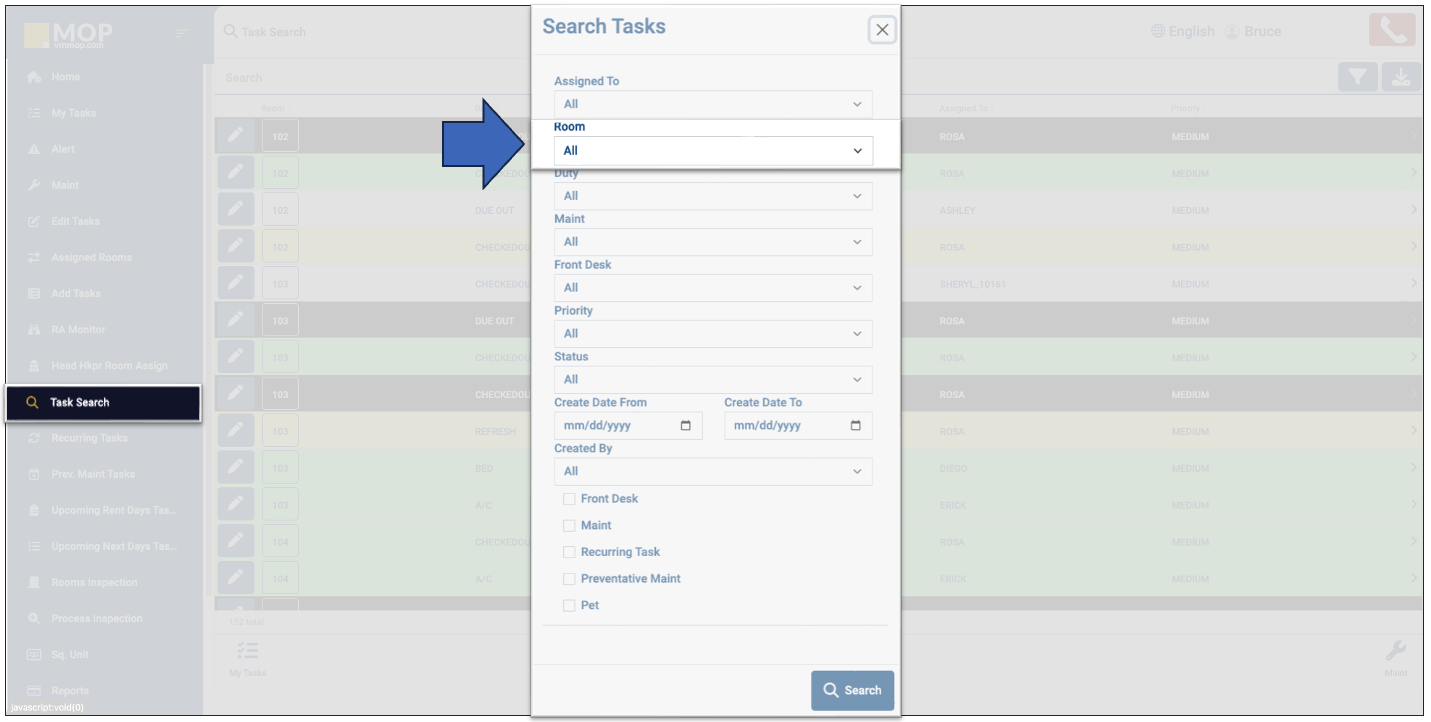Open the filter funnel icon

(x=1357, y=77)
